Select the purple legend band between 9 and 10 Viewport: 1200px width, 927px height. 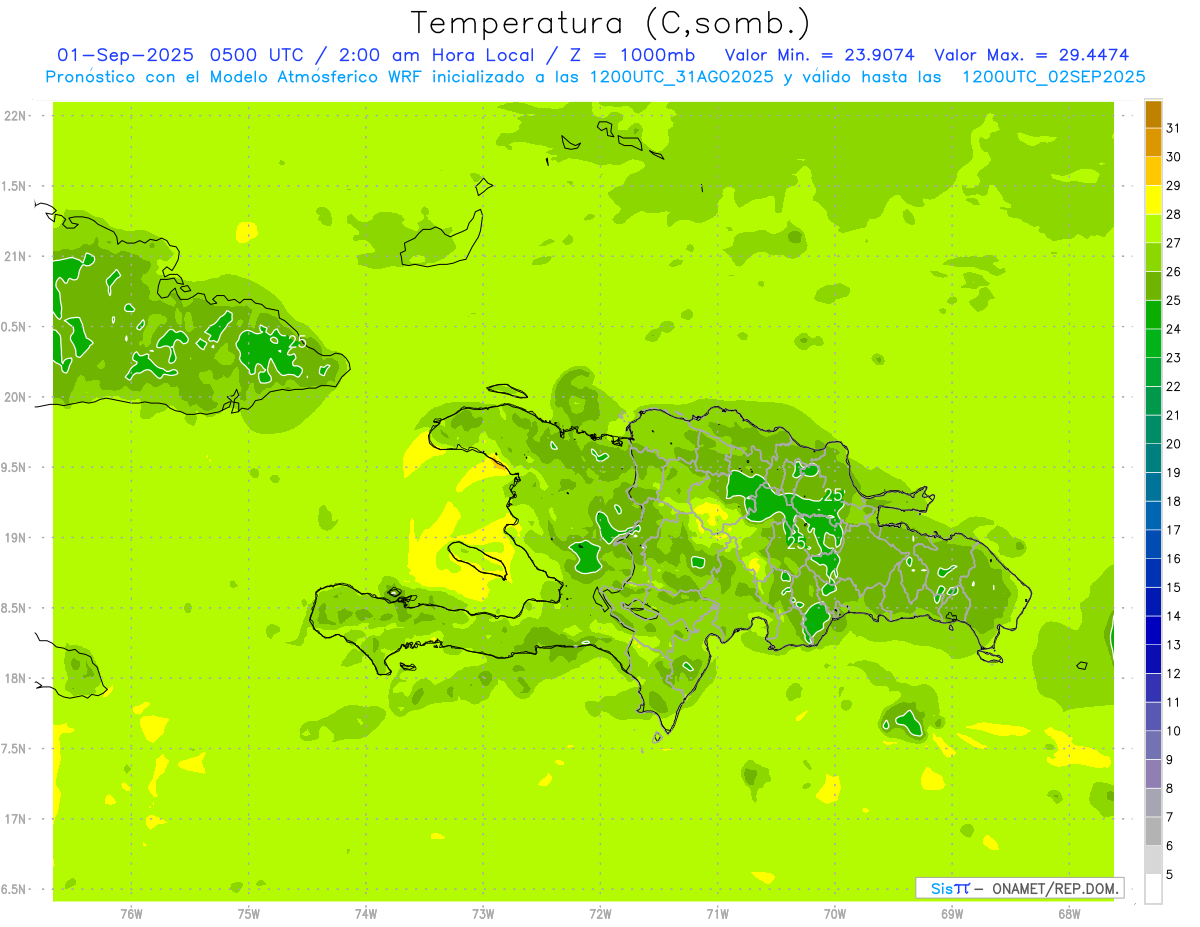(1153, 745)
